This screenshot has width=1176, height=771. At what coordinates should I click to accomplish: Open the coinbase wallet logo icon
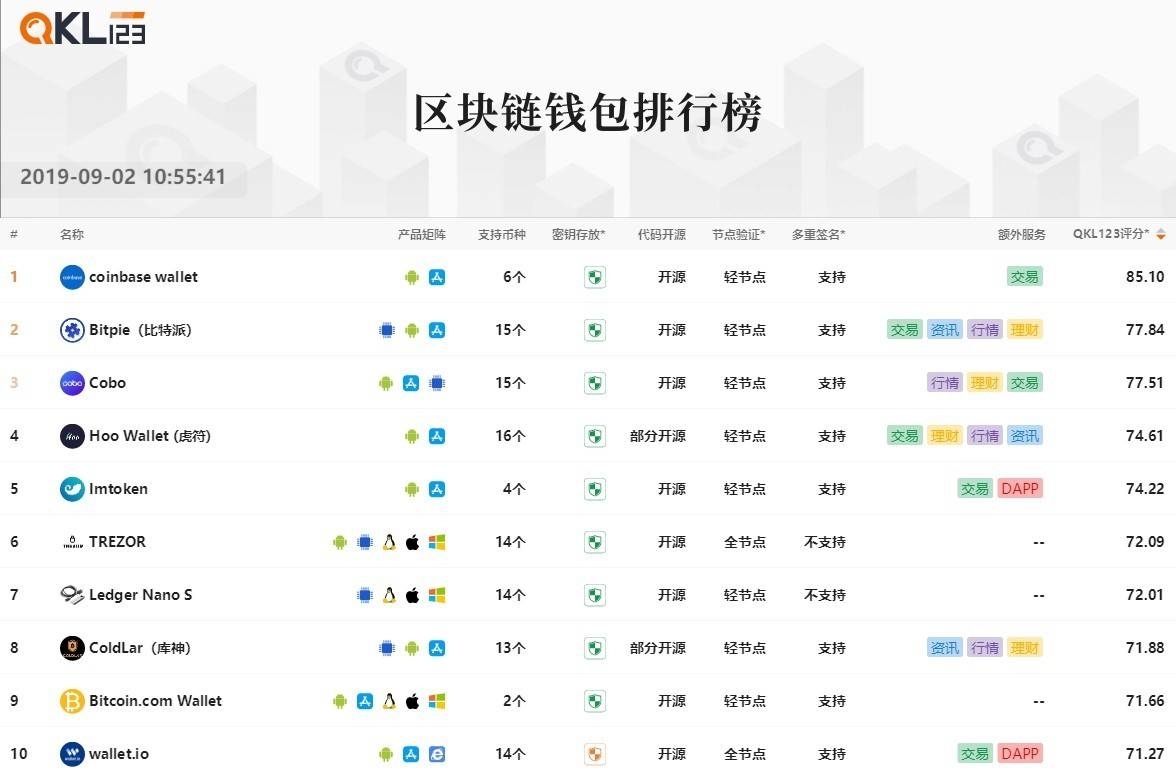tap(72, 278)
